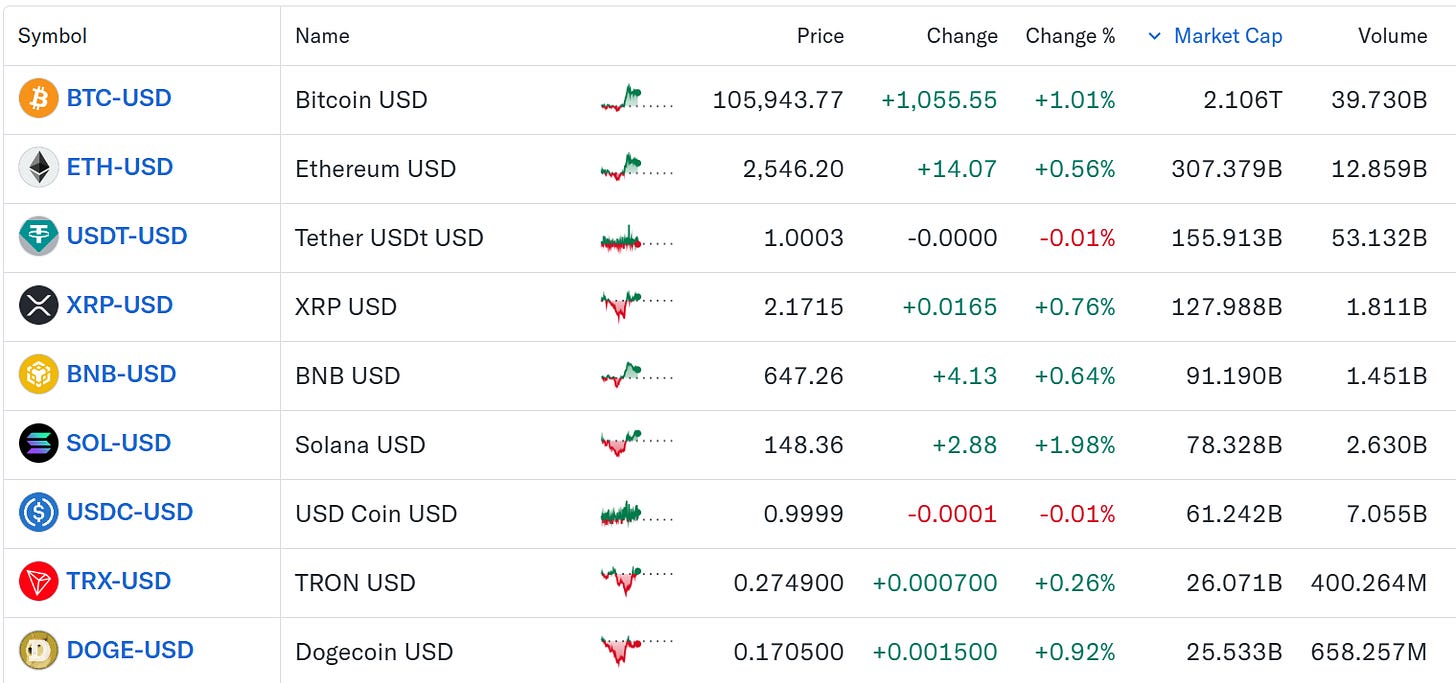Open the SOL-USD ticker link
Screen dimensions: 1456x683
(119, 443)
